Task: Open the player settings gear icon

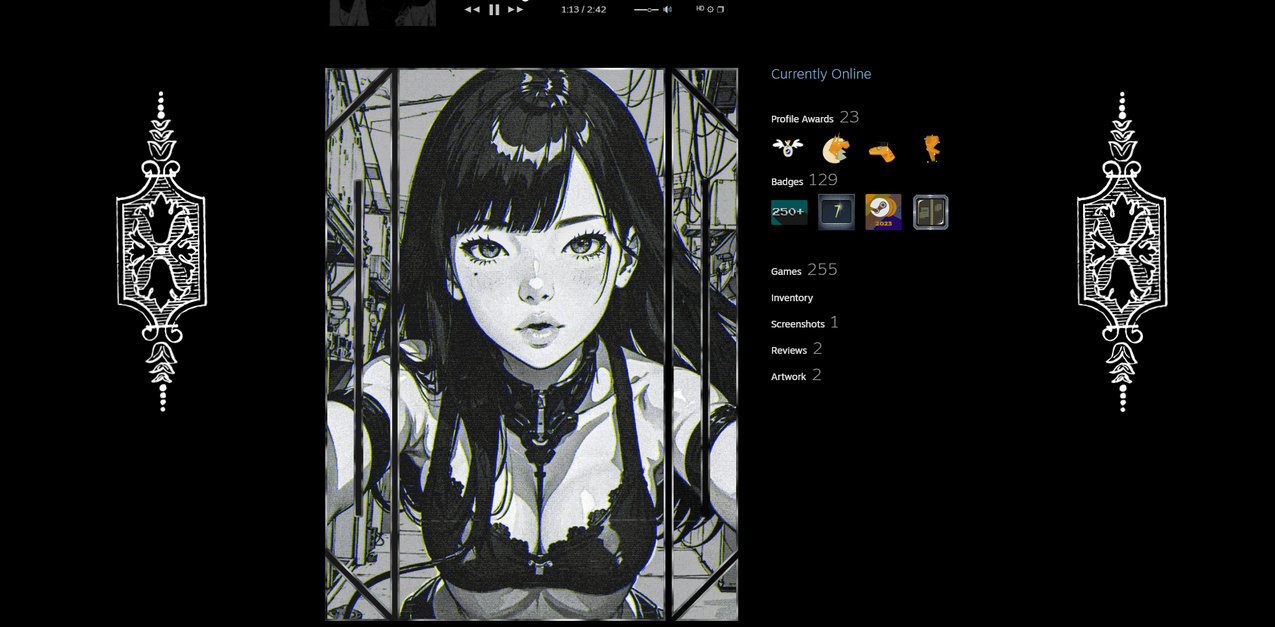Action: click(x=710, y=9)
